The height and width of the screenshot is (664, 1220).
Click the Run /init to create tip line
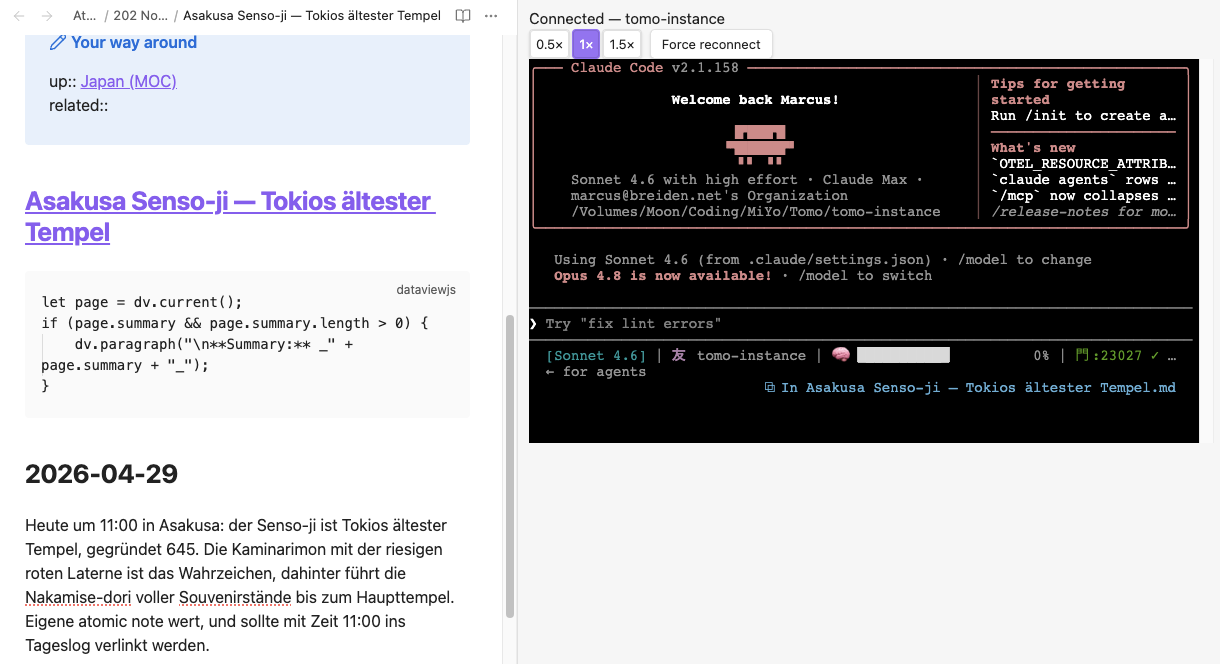(1084, 115)
